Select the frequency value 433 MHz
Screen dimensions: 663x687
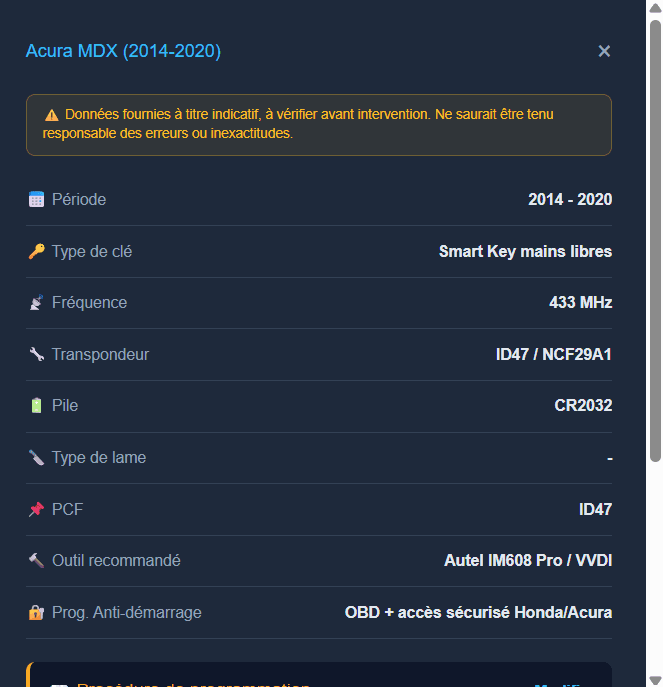(580, 302)
